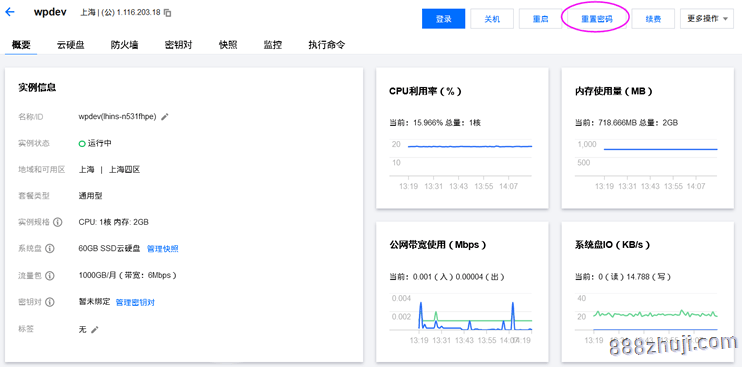This screenshot has height=367, width=742.
Task: Open the 防火墙 tab
Action: pos(124,45)
